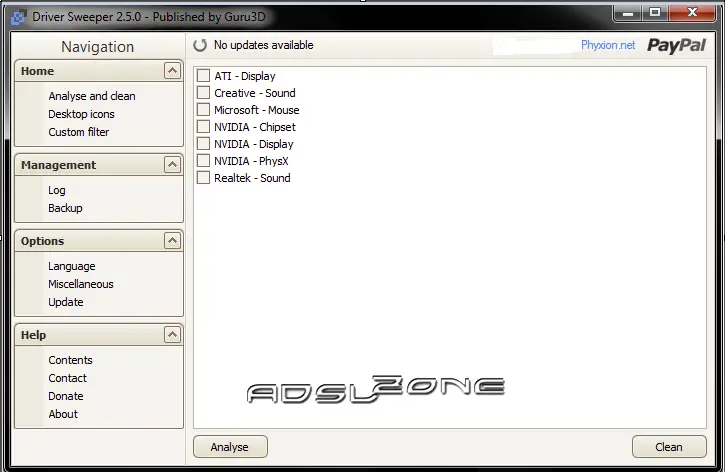Image resolution: width=725 pixels, height=472 pixels.
Task: Click the Management section header
Action: click(99, 165)
